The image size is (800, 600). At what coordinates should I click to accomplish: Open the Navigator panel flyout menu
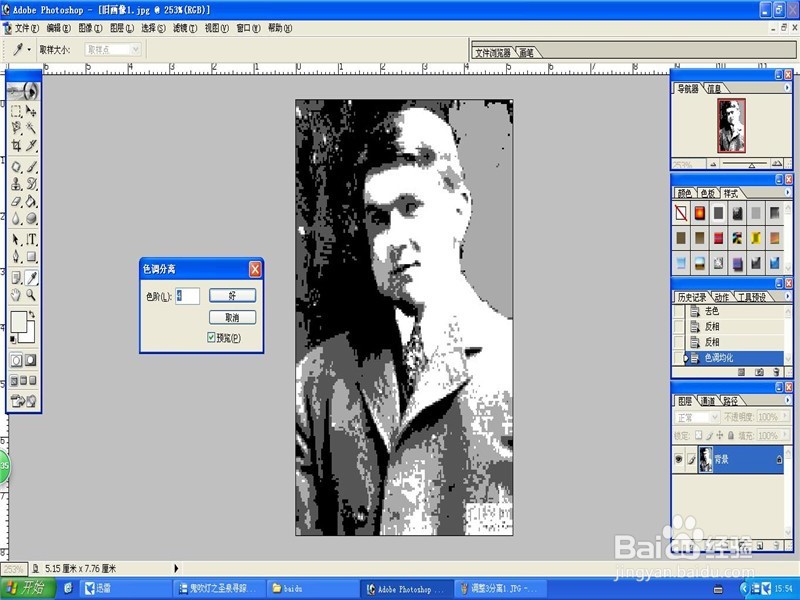point(787,88)
